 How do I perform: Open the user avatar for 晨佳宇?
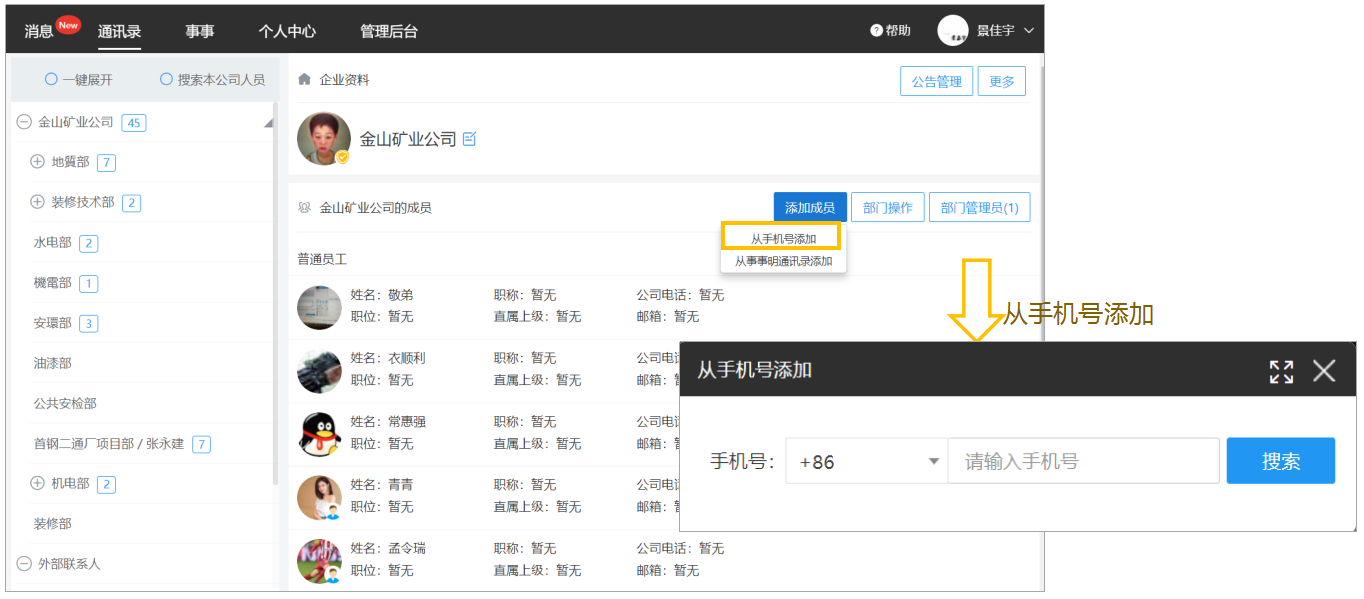[953, 31]
